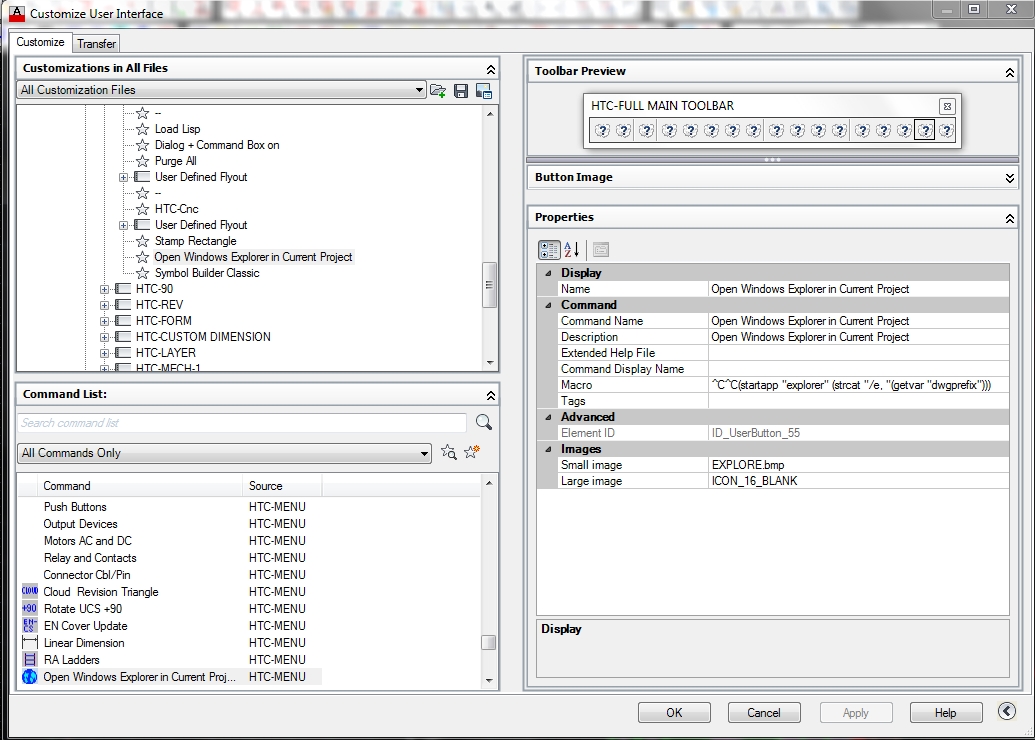Switch to the Customize tab
The width and height of the screenshot is (1035, 740).
[x=40, y=42]
